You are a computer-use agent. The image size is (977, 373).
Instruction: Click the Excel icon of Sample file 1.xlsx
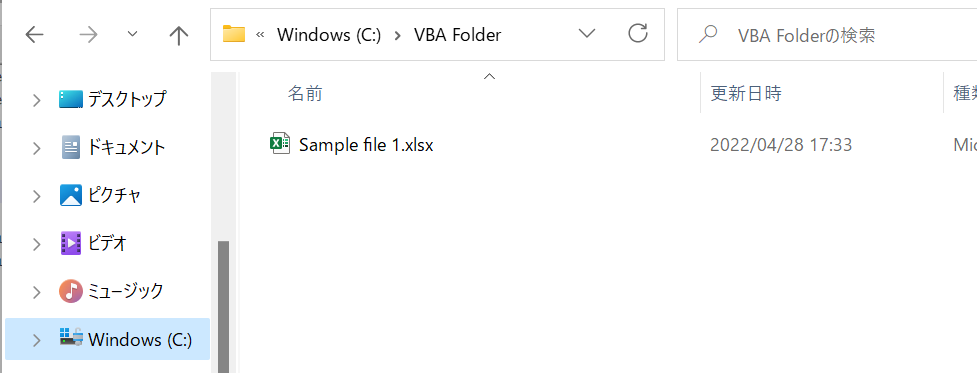(280, 144)
